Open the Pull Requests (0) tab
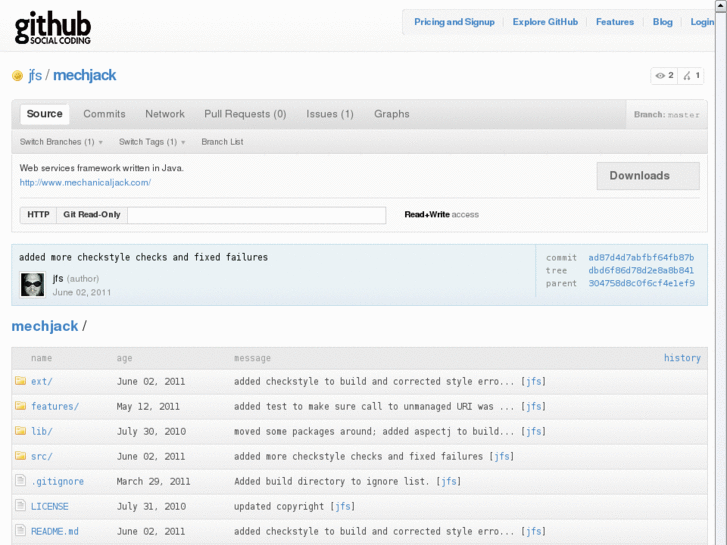 point(245,114)
